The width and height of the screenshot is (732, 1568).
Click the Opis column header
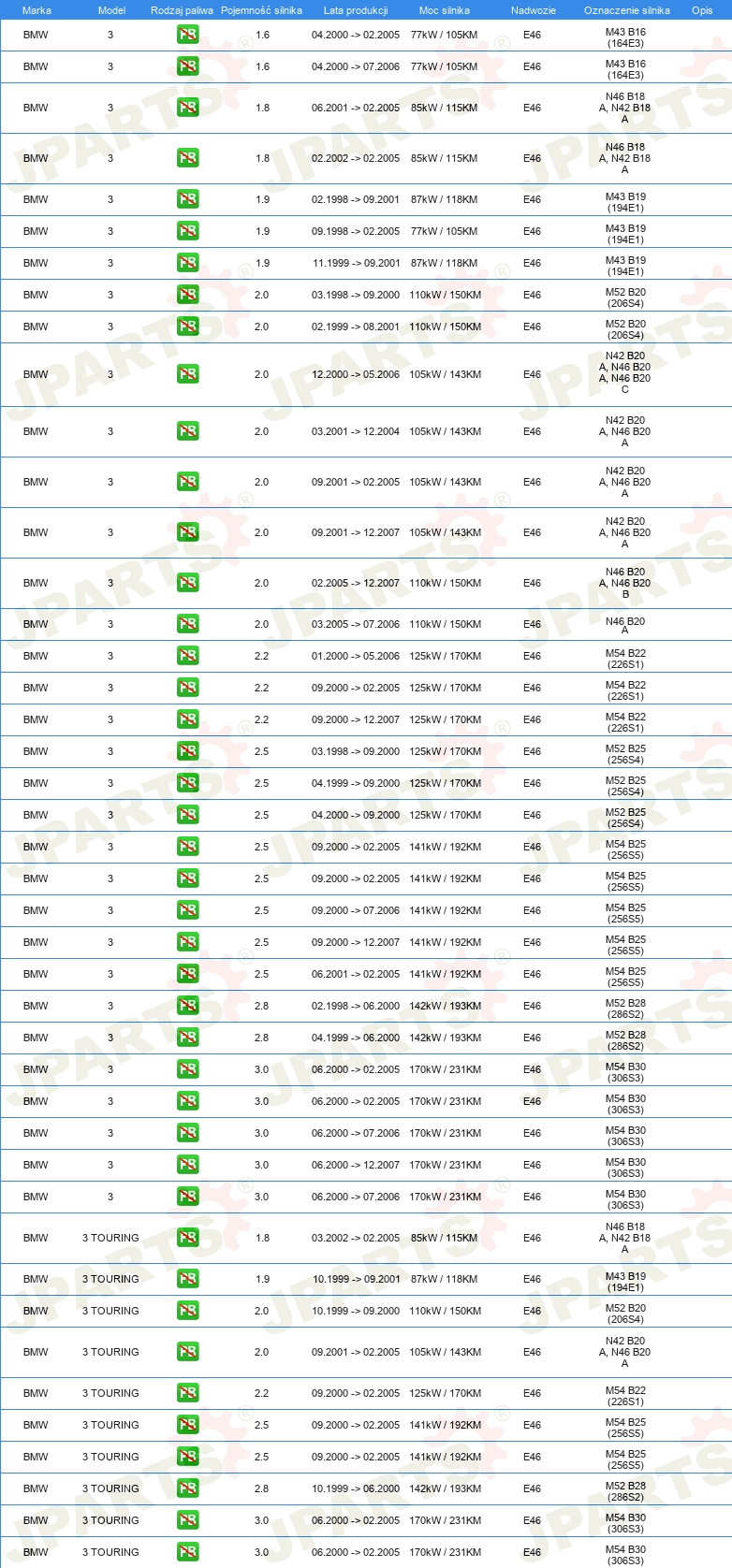coord(702,10)
